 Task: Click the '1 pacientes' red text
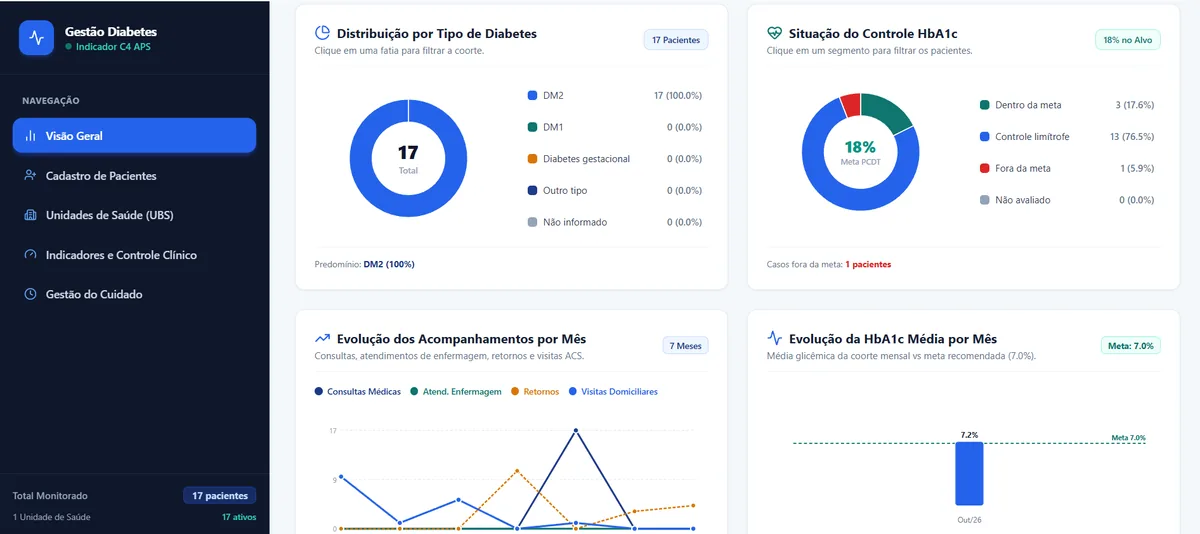pyautogui.click(x=868, y=265)
